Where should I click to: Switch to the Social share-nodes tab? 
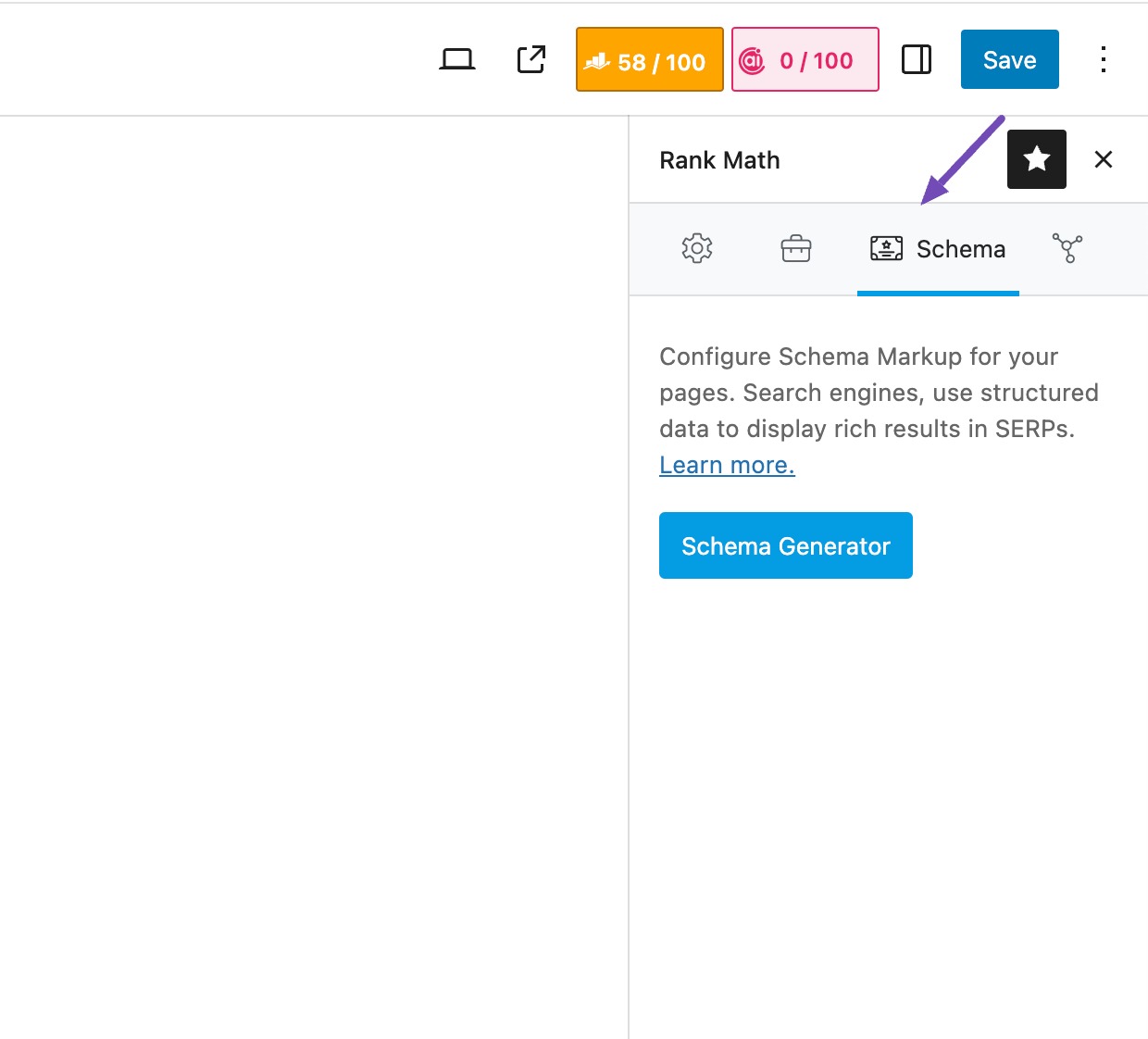tap(1067, 248)
